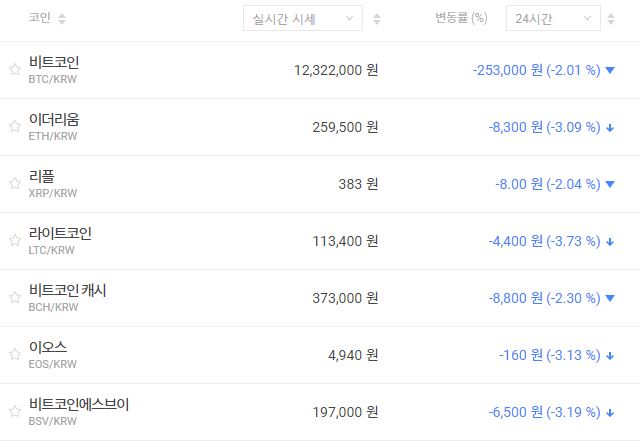Sort by coin name column arrows
The width and height of the screenshot is (641, 441).
pos(62,19)
